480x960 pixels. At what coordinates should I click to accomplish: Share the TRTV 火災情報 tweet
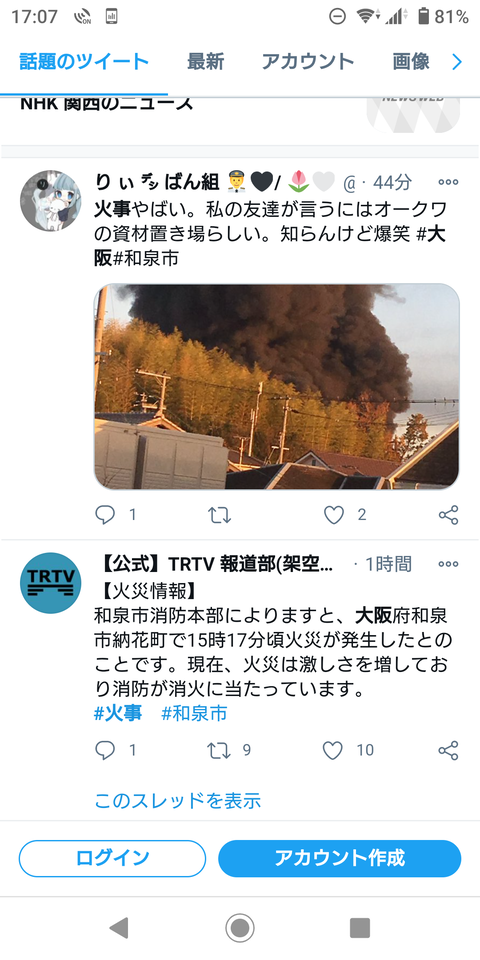449,750
